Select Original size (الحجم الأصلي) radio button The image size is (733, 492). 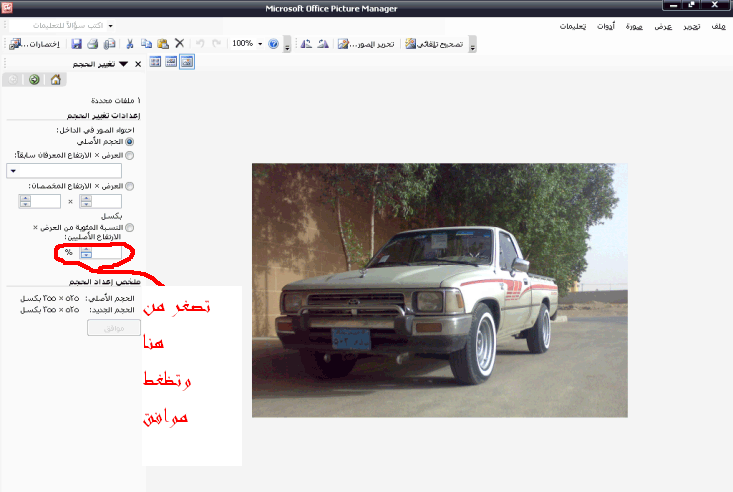(129, 142)
